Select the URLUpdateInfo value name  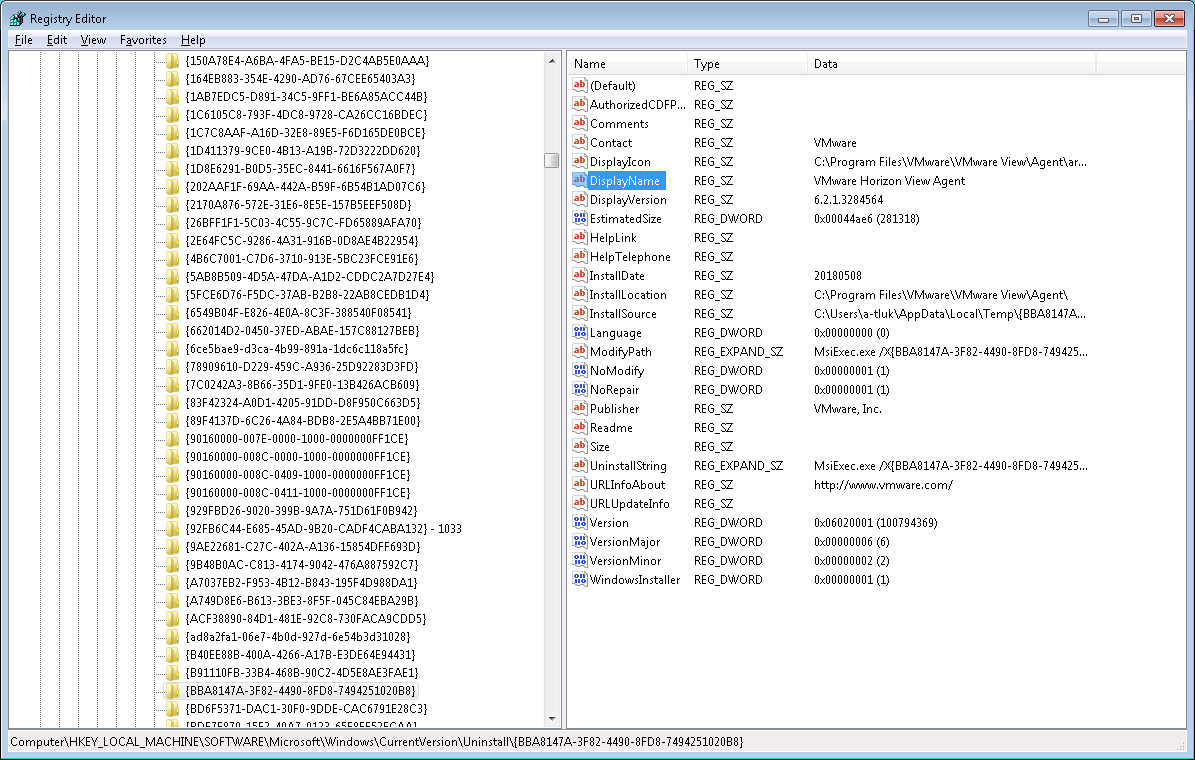tap(630, 504)
